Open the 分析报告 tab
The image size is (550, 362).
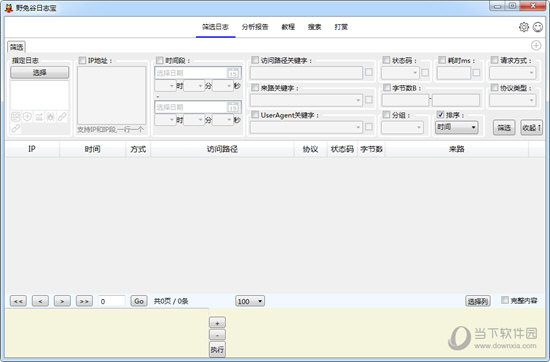tap(255, 27)
